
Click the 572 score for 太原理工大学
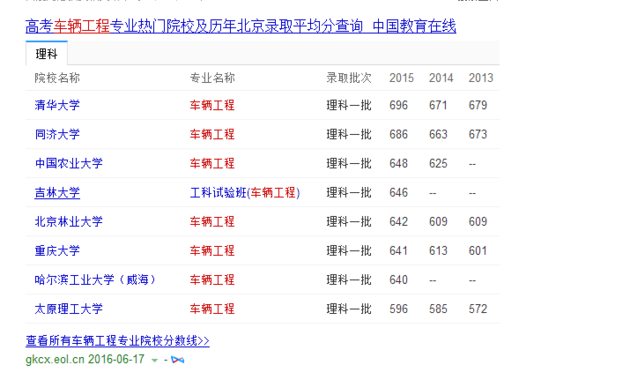(x=478, y=309)
